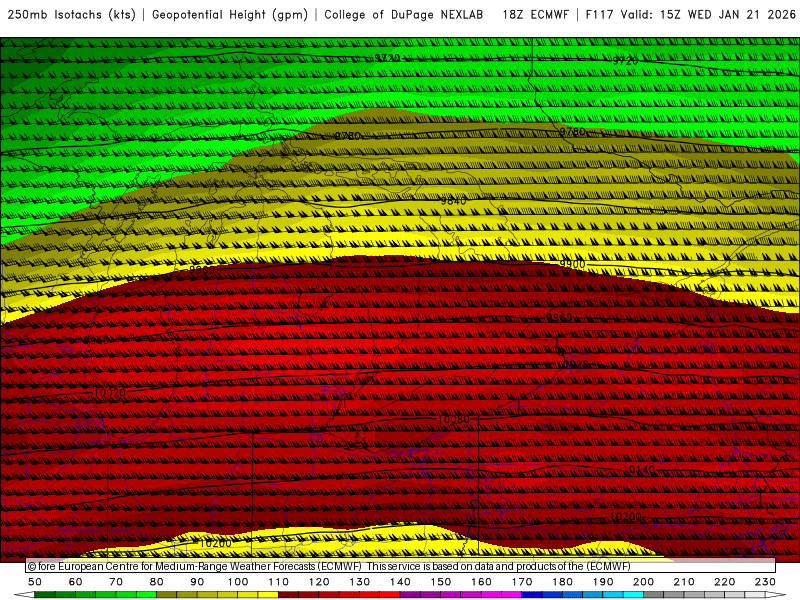Click the legend value 110
This screenshot has width=800, height=600.
pos(279,582)
